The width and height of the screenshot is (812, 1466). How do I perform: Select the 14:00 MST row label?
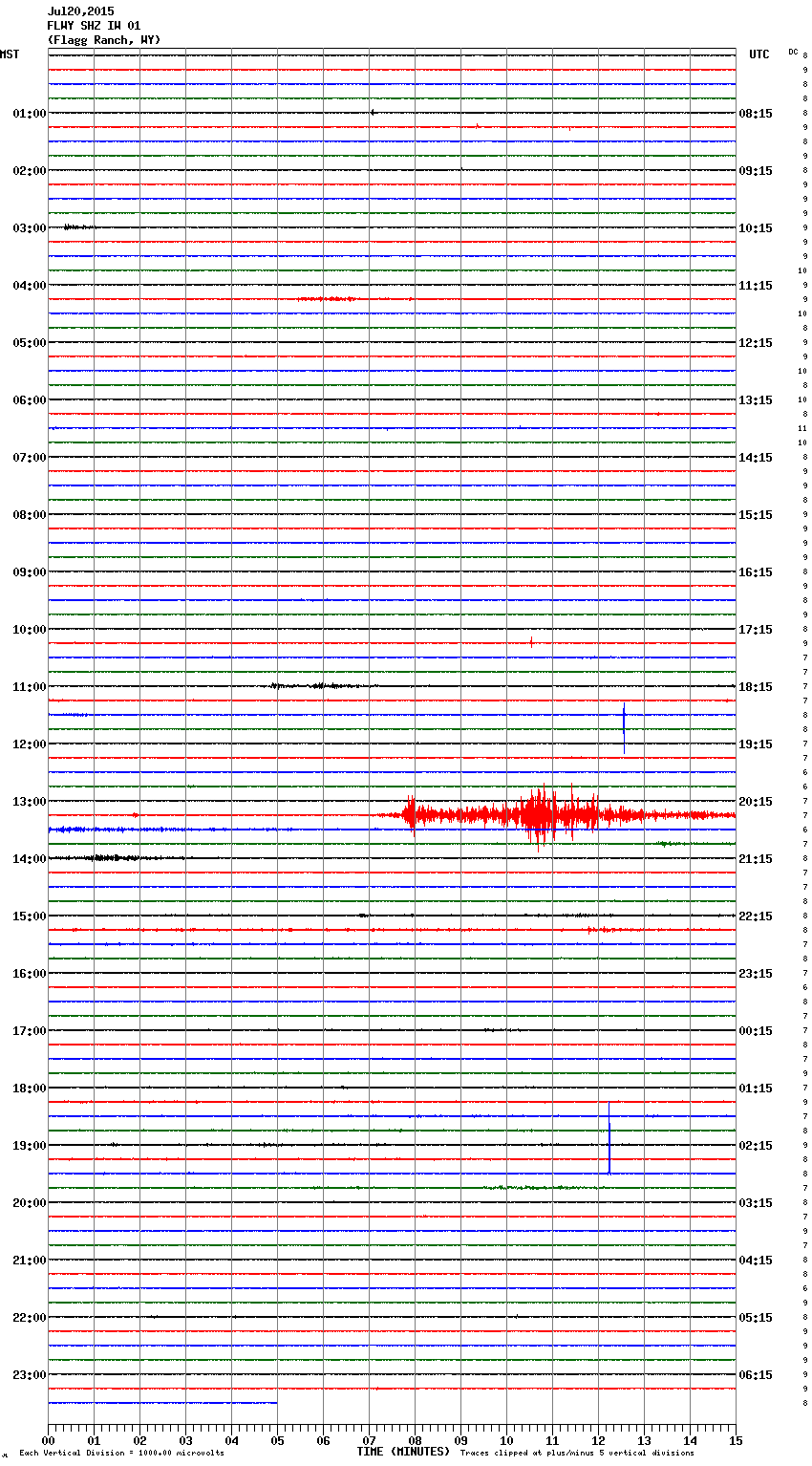30,859
